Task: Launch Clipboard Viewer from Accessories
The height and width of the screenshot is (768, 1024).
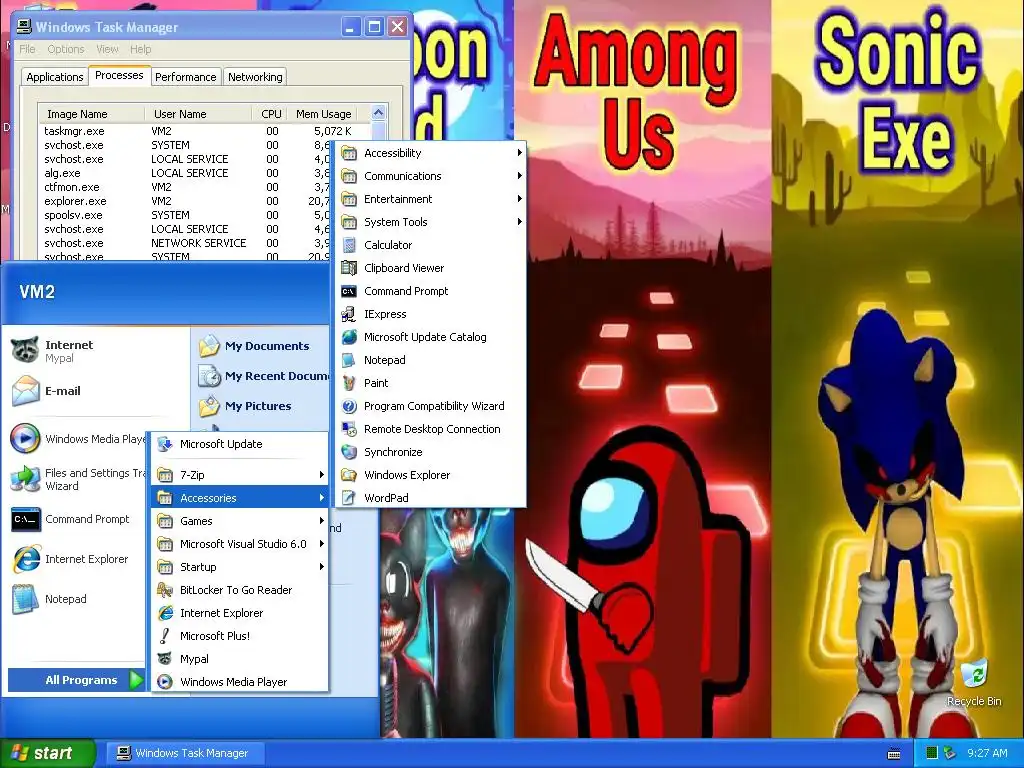Action: click(431, 268)
